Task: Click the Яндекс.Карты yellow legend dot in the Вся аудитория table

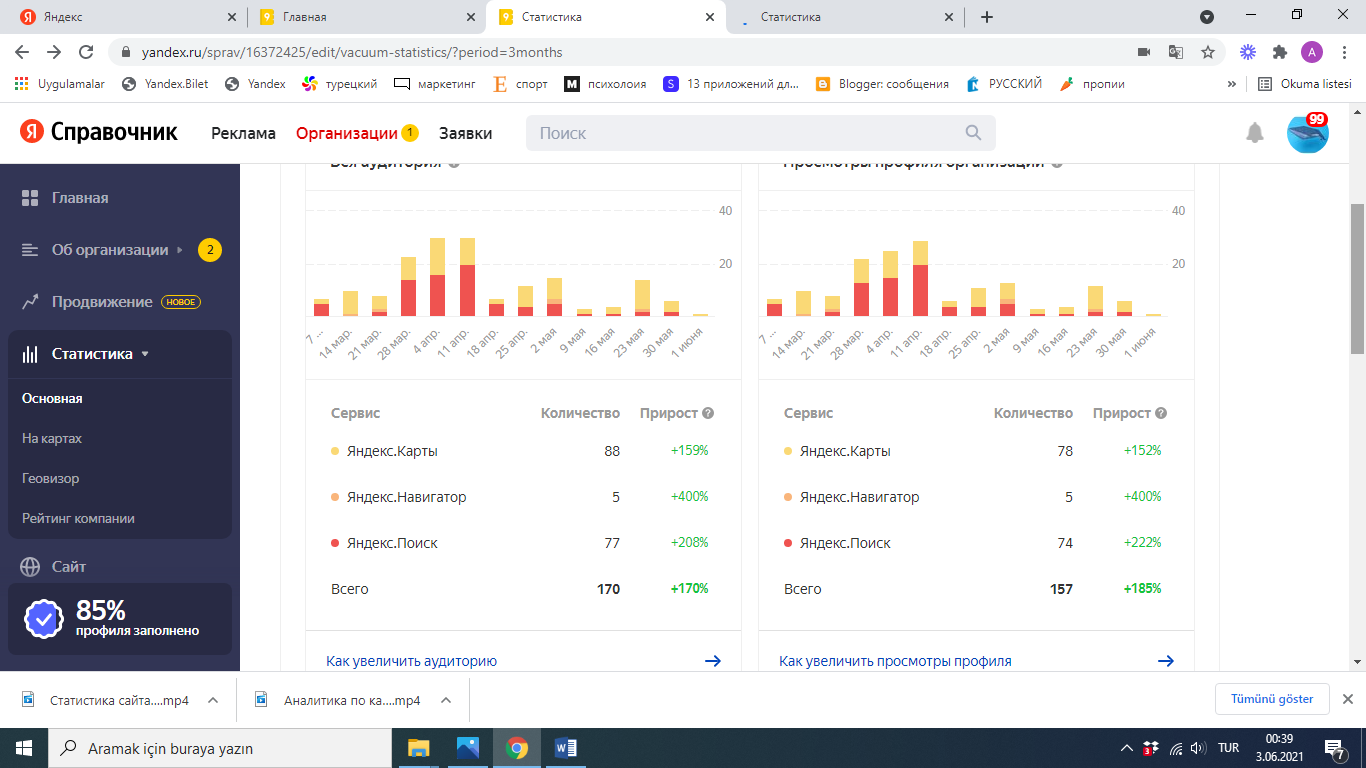Action: pyautogui.click(x=335, y=451)
